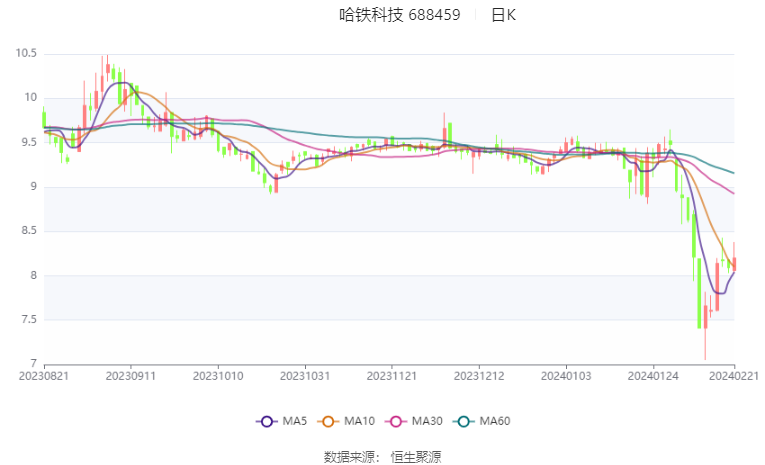This screenshot has height=465, width=765.
Task: Toggle the MA60 teal legend marker
Action: 463,421
